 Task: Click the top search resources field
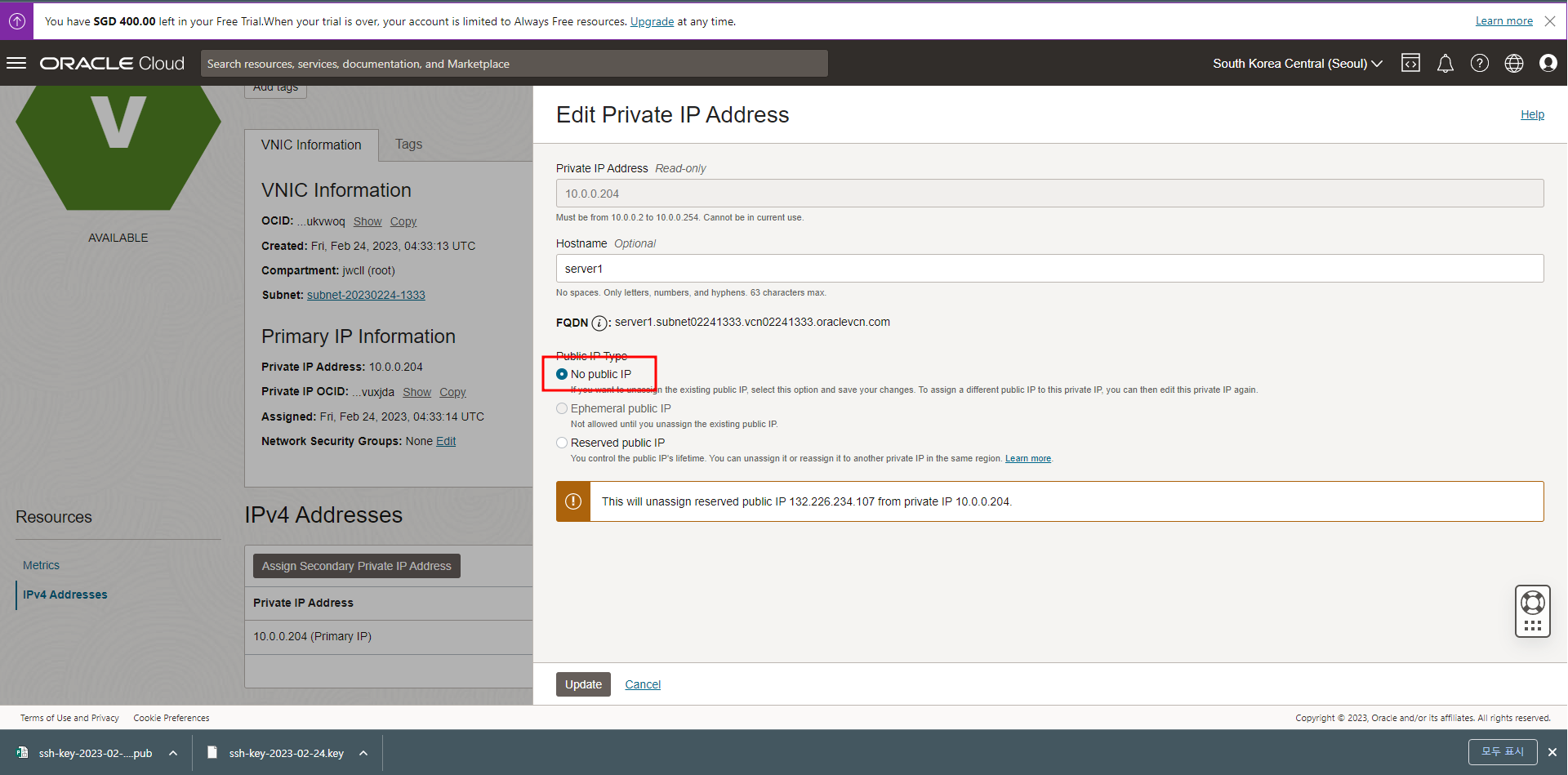(x=514, y=64)
